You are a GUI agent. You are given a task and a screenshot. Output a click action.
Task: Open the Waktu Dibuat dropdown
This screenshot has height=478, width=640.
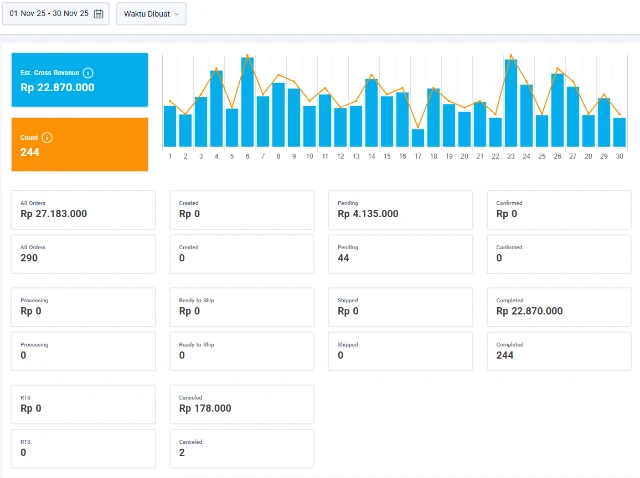(x=151, y=13)
